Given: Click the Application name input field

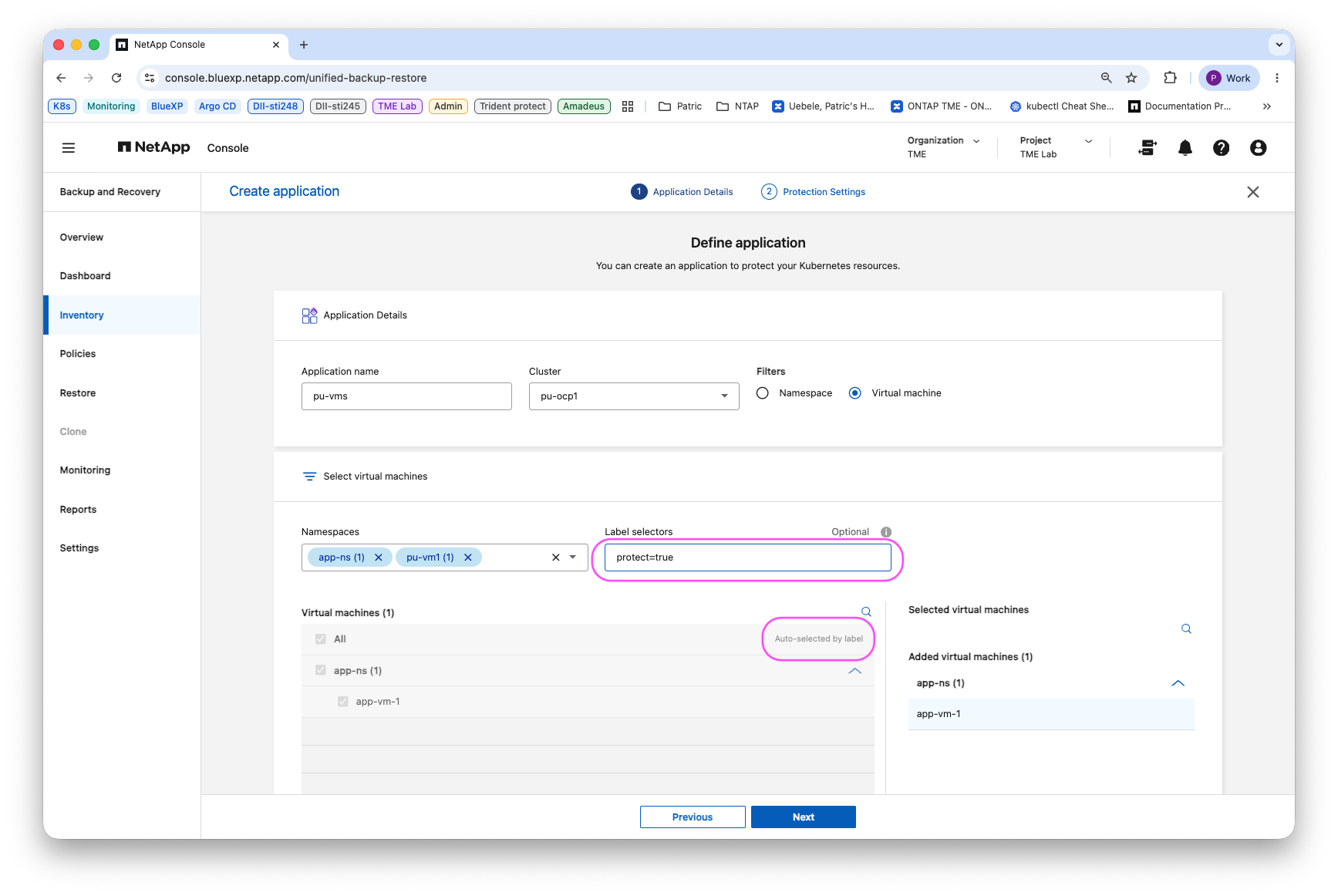Looking at the screenshot, I should [x=406, y=396].
